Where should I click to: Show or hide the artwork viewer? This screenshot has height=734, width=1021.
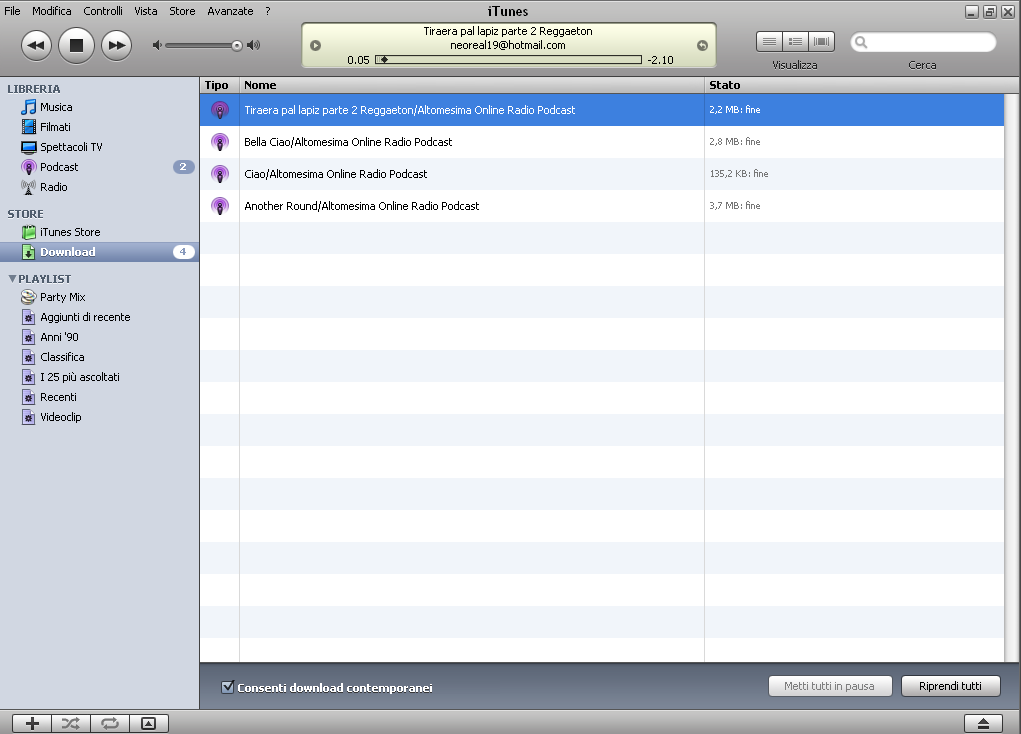click(x=149, y=724)
